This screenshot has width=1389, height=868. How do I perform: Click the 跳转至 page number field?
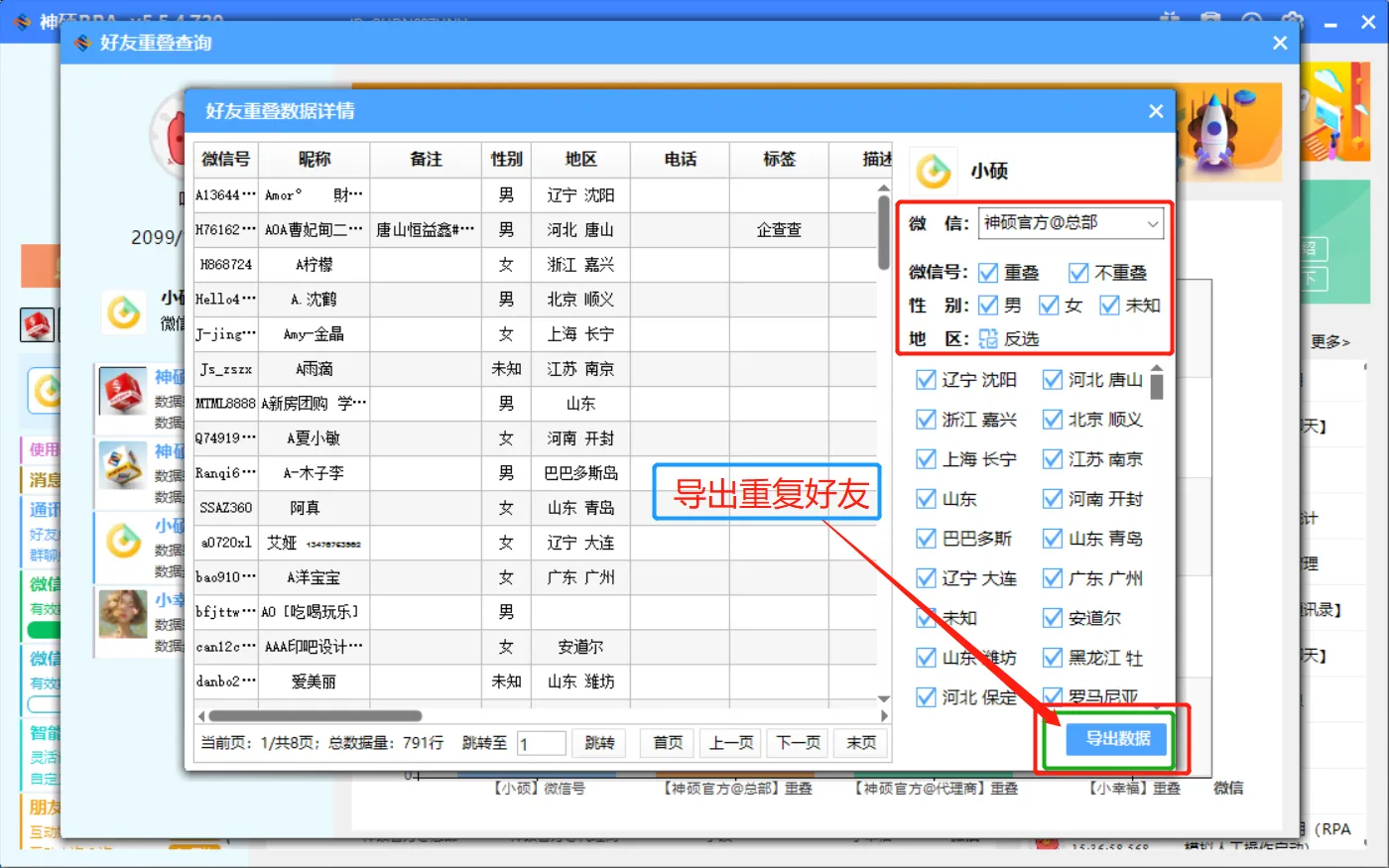[541, 744]
